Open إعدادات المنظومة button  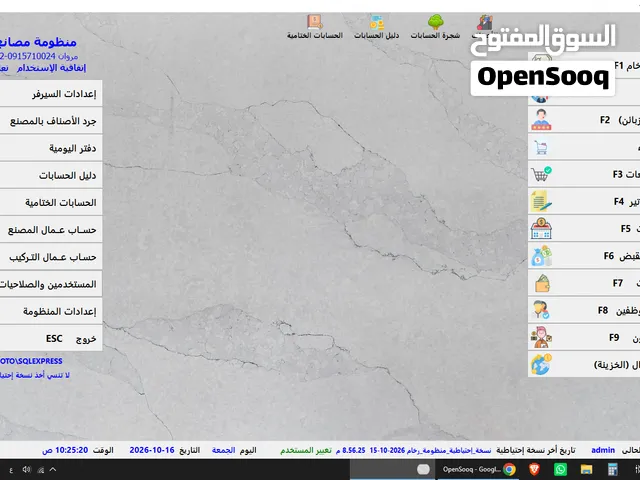[51, 311]
